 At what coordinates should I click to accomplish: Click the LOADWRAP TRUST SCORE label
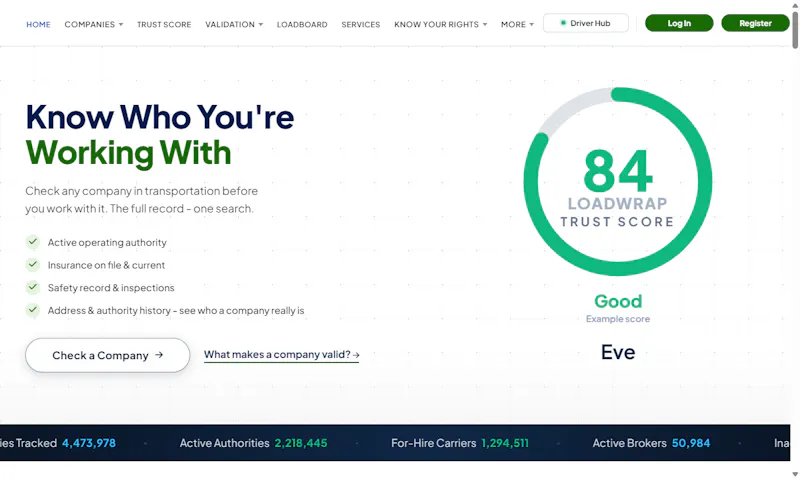click(x=617, y=212)
